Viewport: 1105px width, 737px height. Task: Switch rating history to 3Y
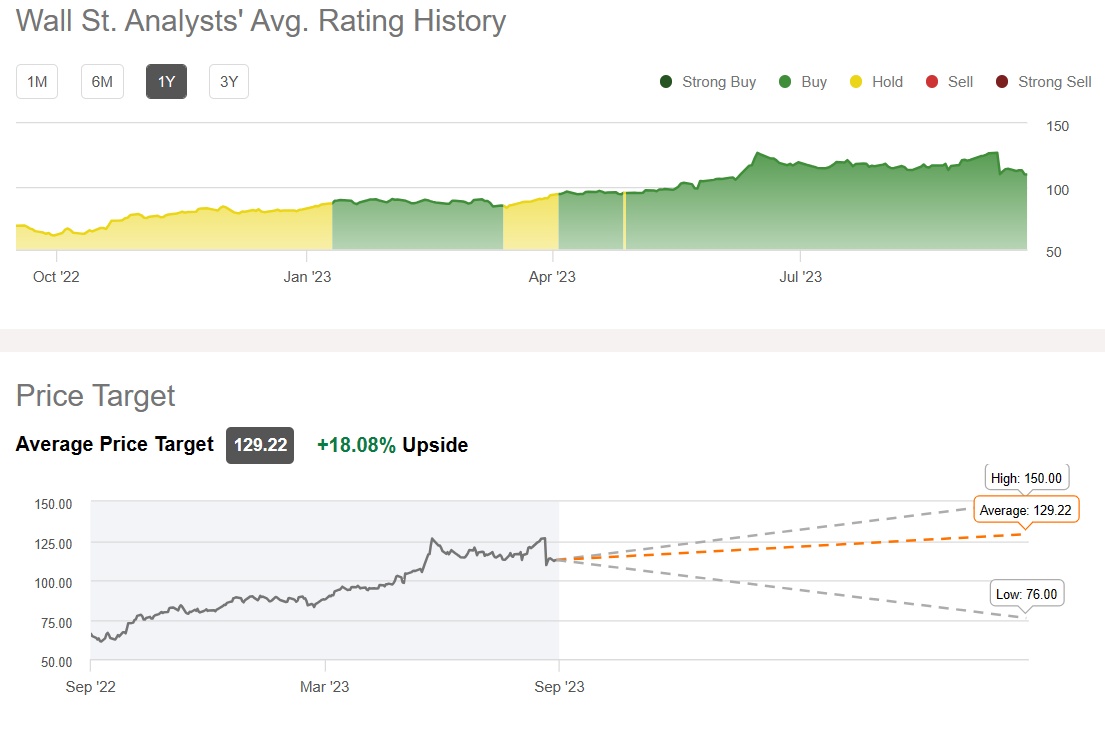[x=229, y=82]
